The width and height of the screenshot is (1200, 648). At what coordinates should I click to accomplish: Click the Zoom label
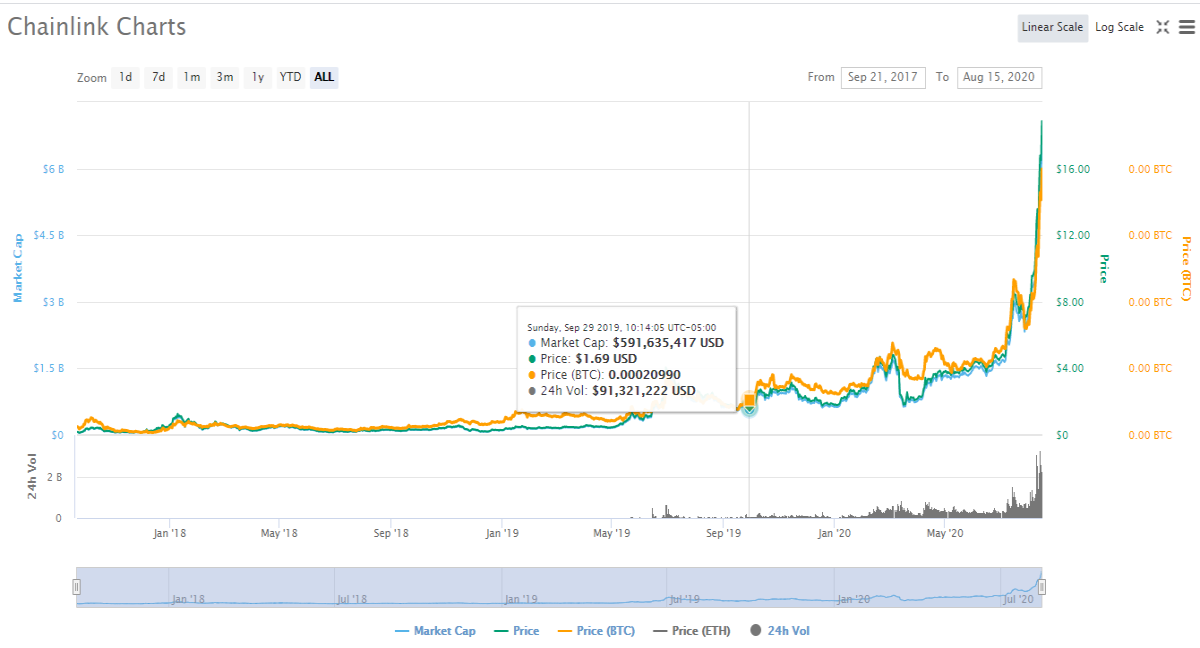click(92, 77)
